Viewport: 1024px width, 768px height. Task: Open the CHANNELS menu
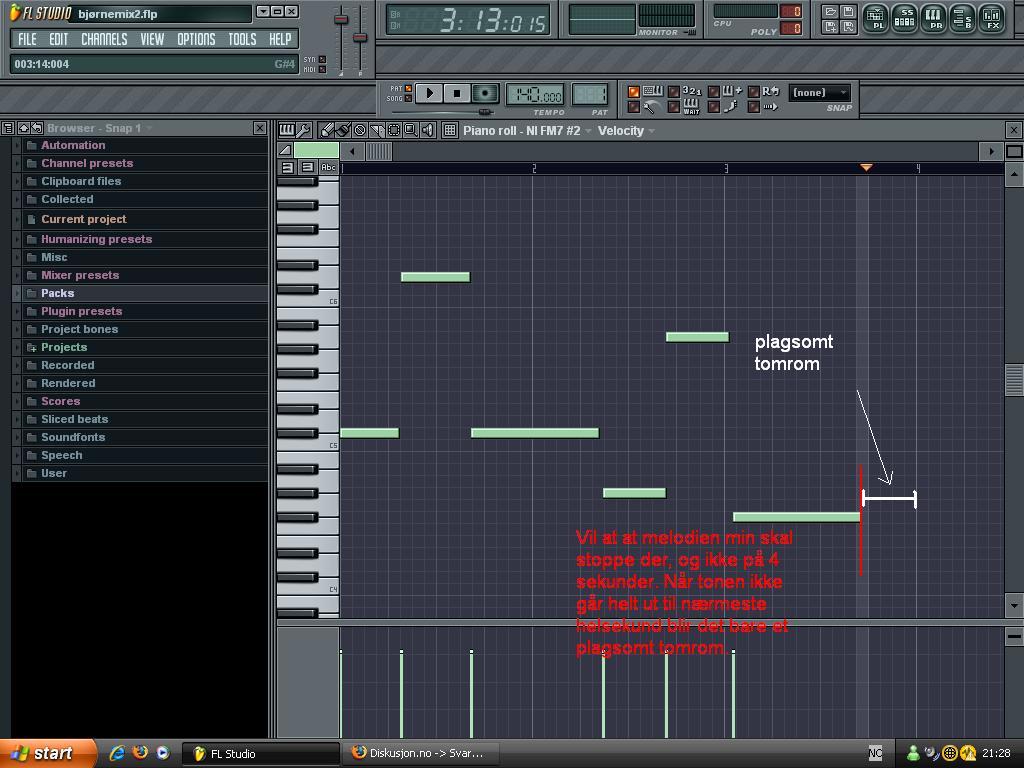coord(104,39)
